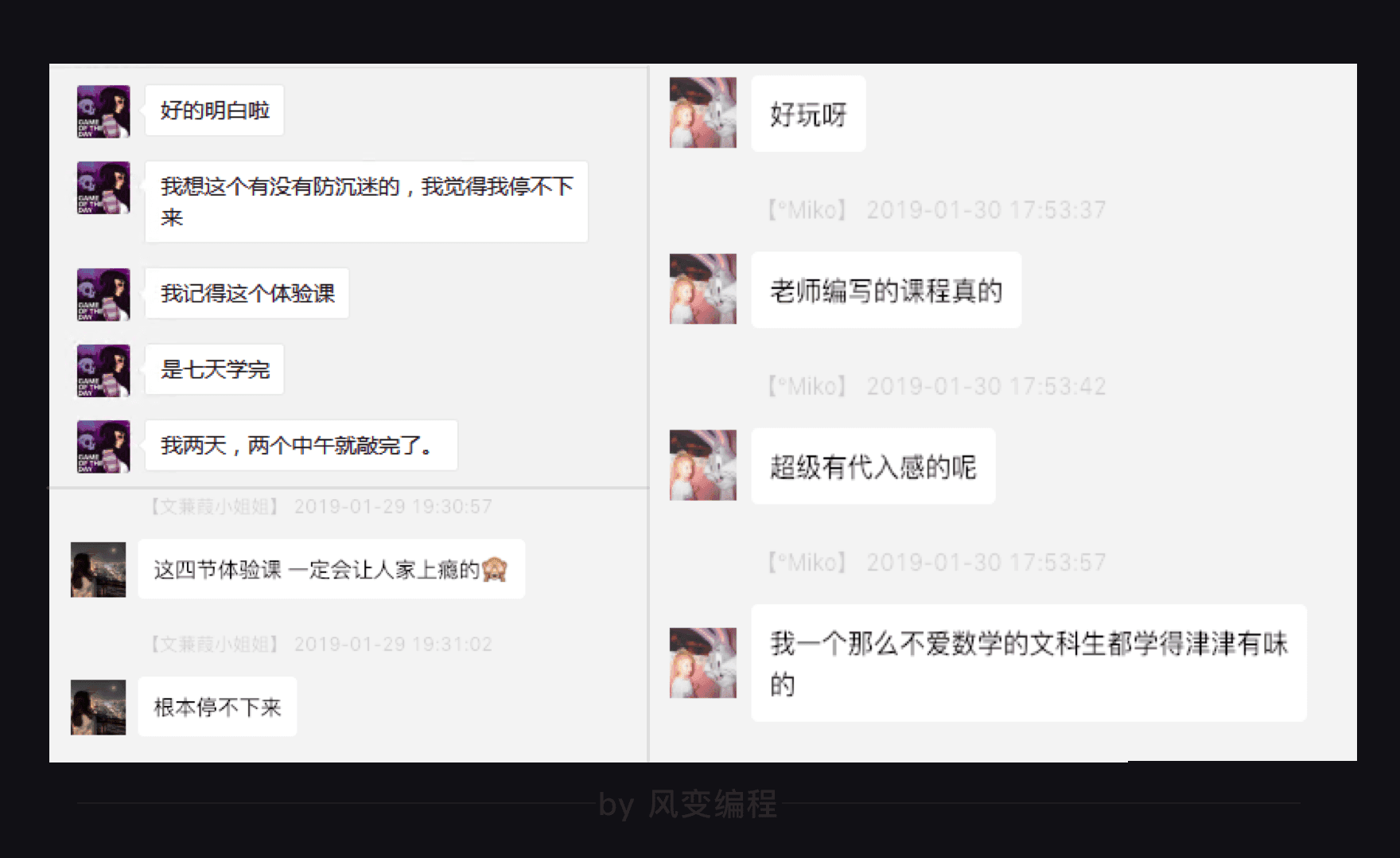
Task: Select message 老师编写的课程真的
Action: [886, 291]
